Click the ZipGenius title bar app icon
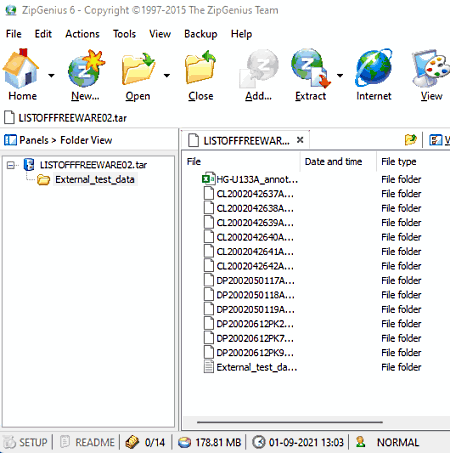Image resolution: width=450 pixels, height=453 pixels. pyautogui.click(x=10, y=10)
